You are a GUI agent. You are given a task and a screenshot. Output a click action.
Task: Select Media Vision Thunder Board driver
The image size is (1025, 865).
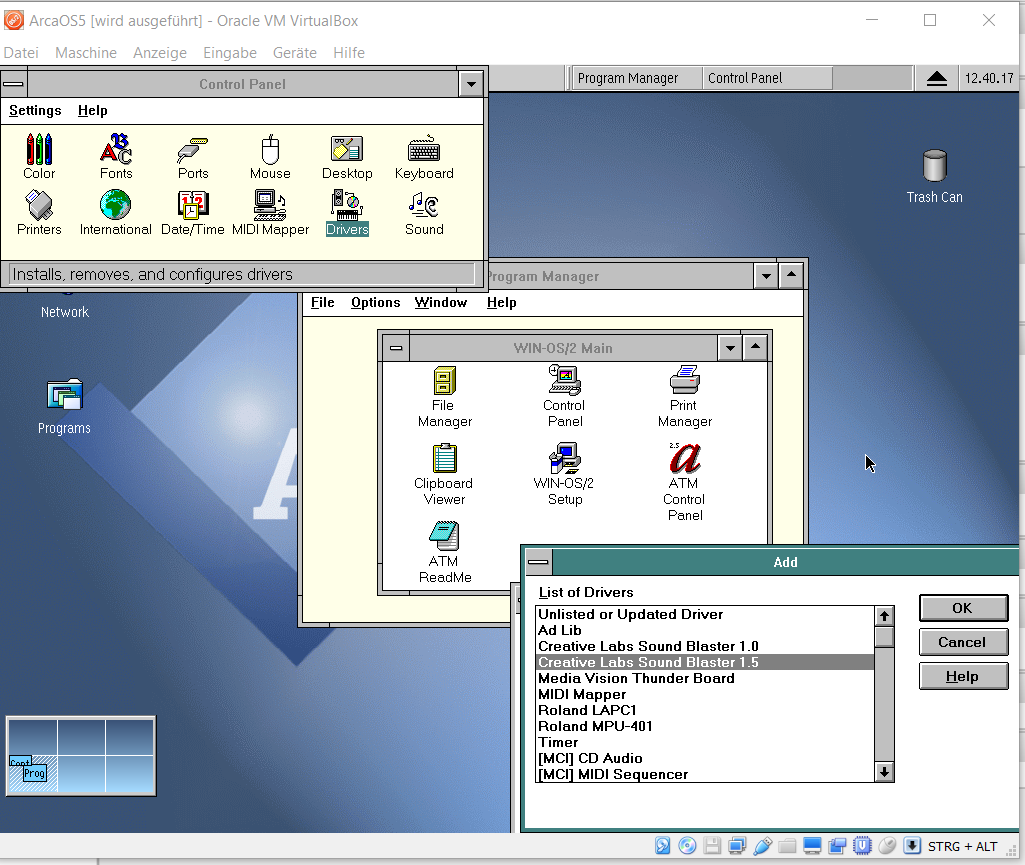[705, 678]
